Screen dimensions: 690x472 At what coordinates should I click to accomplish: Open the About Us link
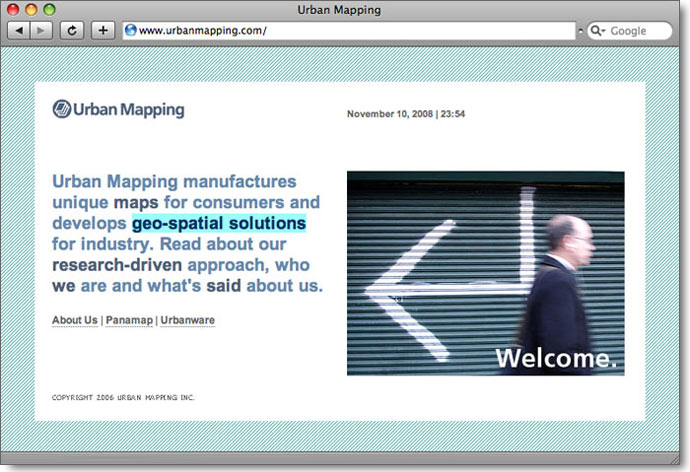click(75, 320)
